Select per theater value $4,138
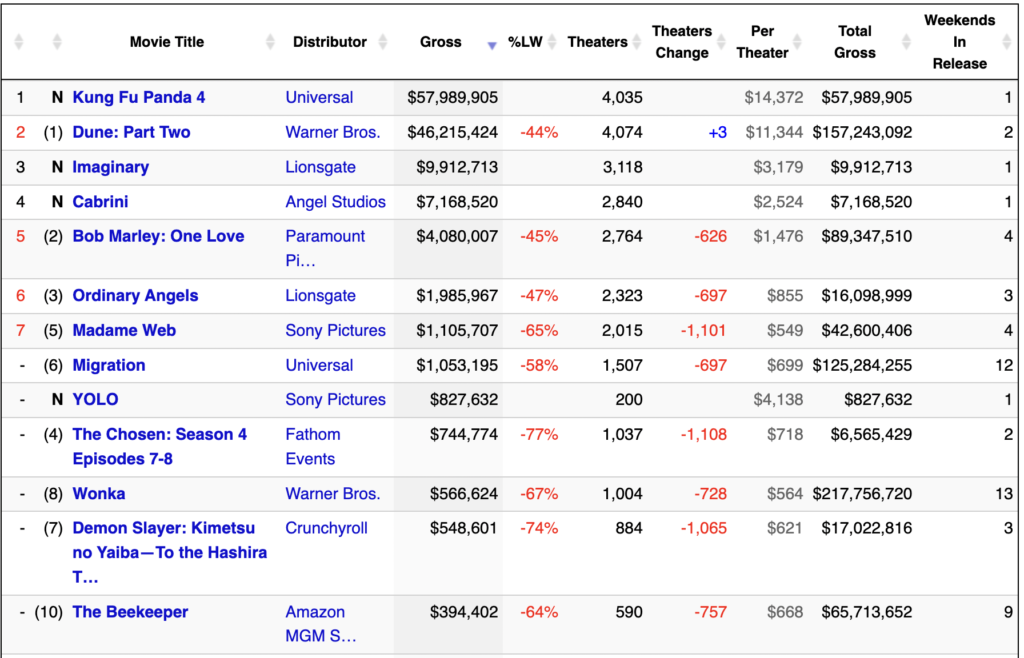 click(778, 400)
